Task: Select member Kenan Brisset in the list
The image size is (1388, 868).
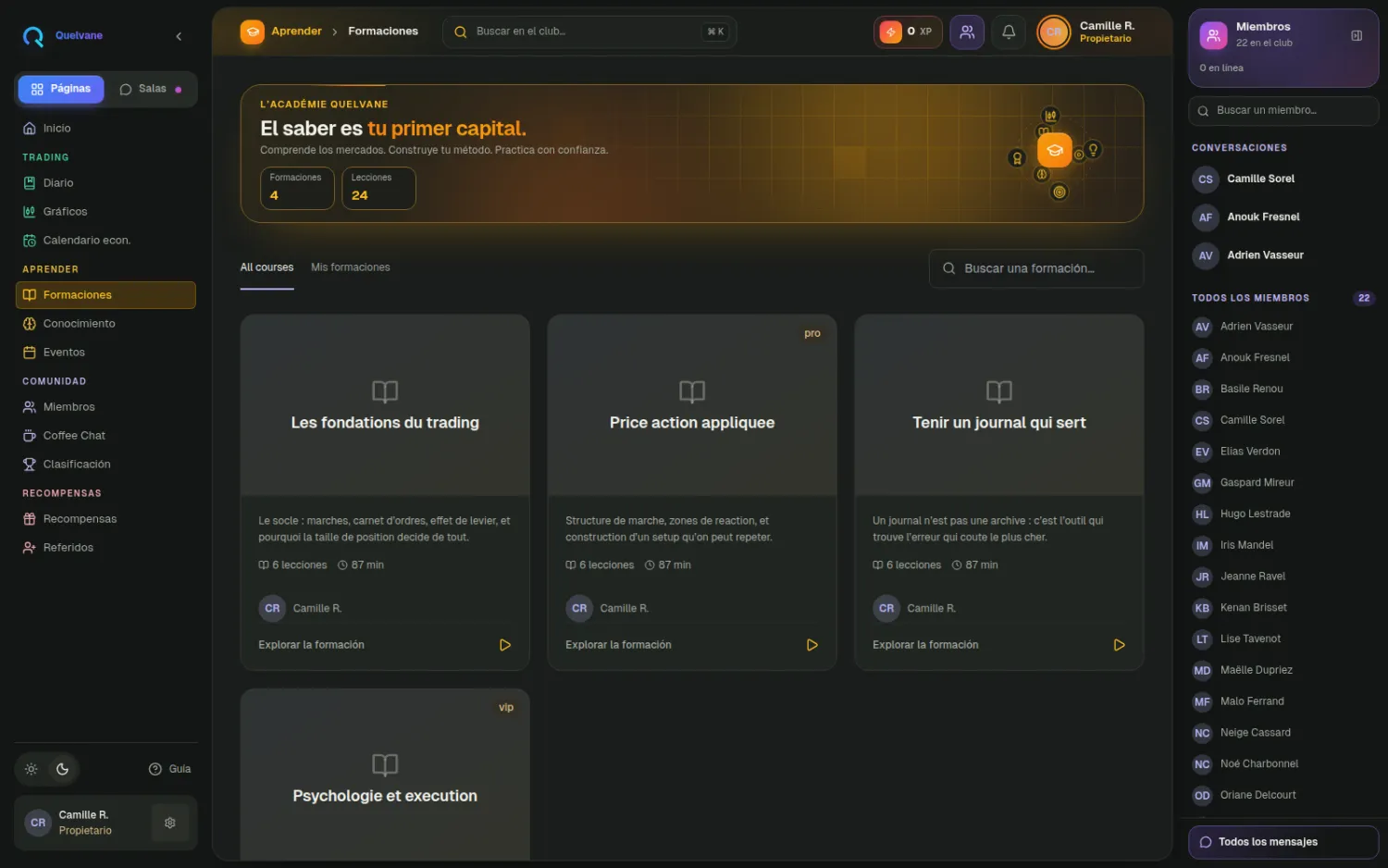Action: (1283, 608)
